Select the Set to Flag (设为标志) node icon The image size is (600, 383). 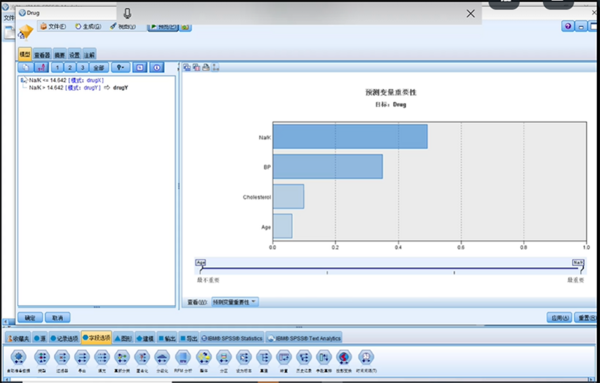coord(244,357)
